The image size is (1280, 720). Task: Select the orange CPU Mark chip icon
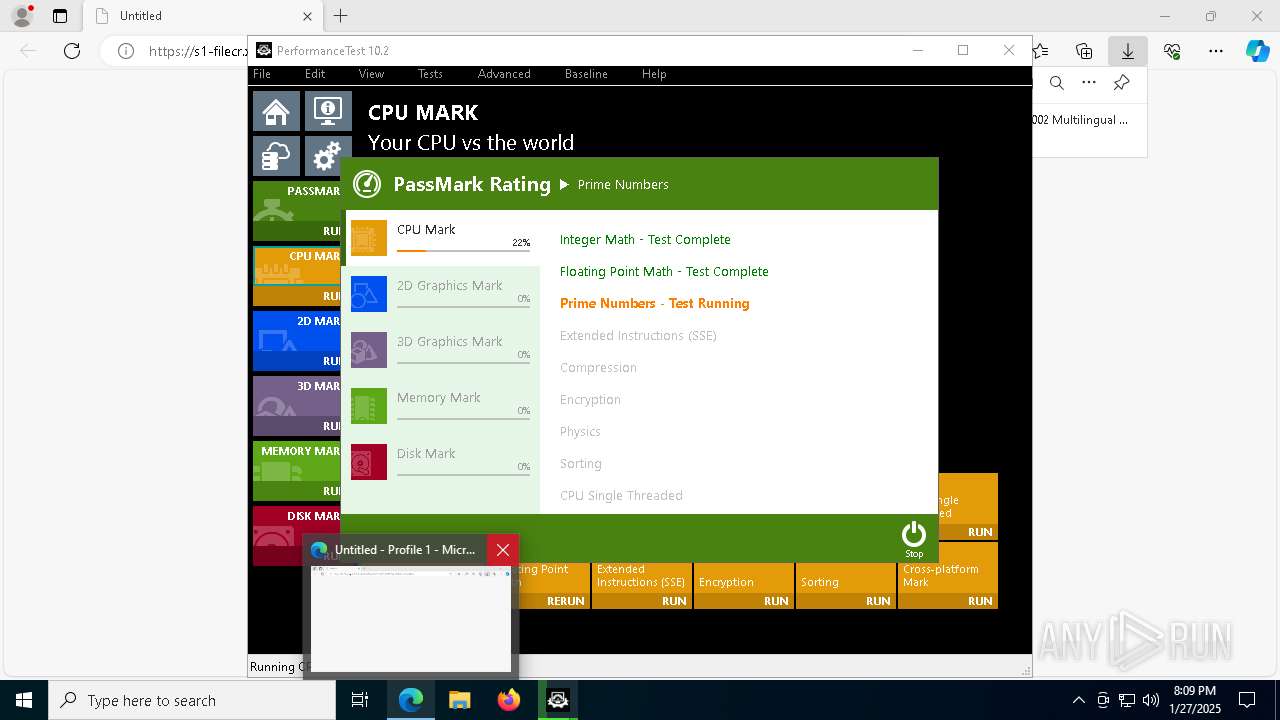coord(369,238)
